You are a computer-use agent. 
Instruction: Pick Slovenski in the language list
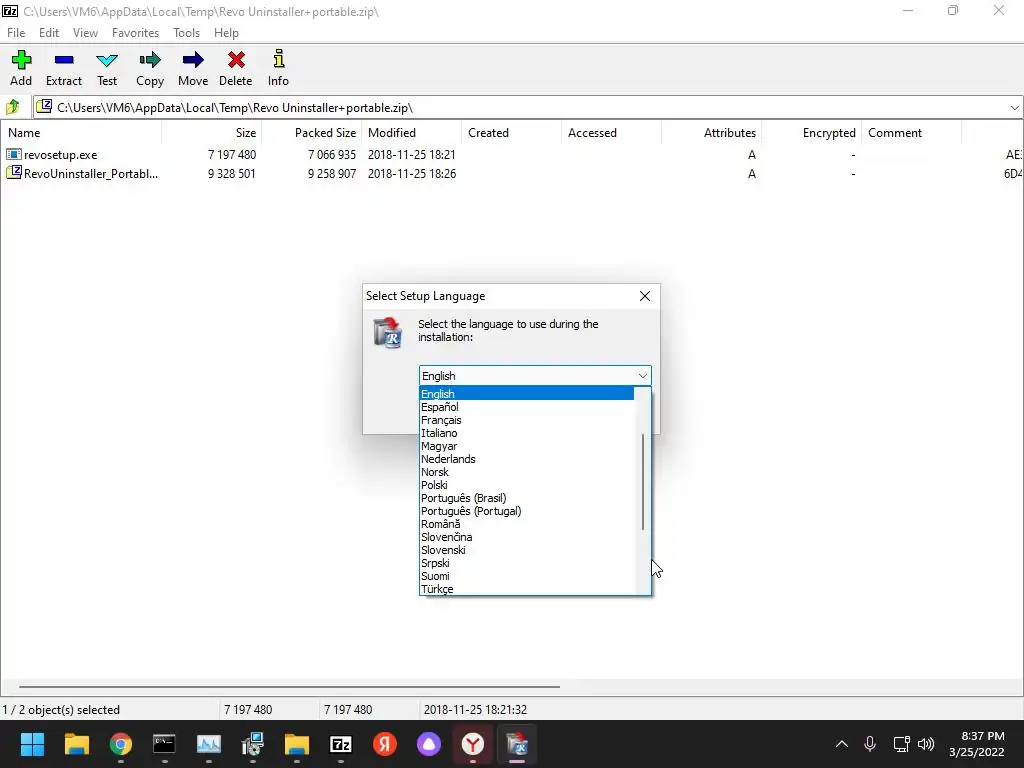pos(526,551)
